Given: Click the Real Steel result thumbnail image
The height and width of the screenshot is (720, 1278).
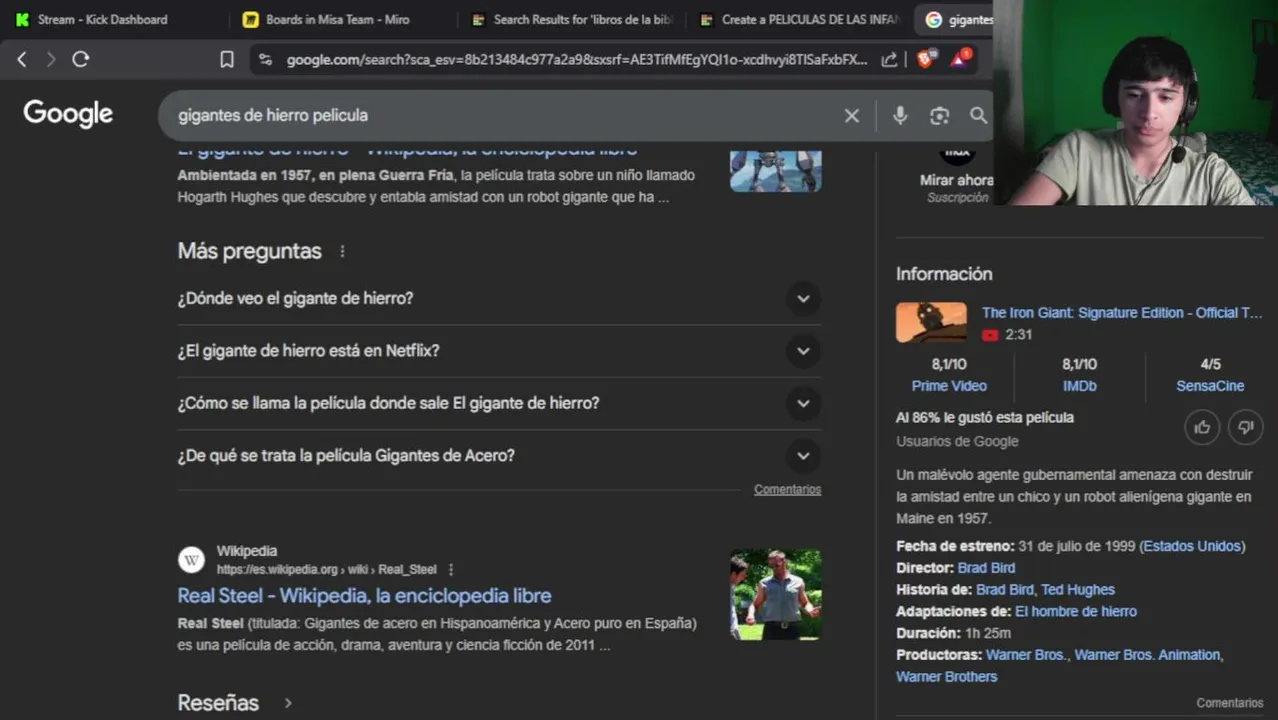Looking at the screenshot, I should click(776, 595).
